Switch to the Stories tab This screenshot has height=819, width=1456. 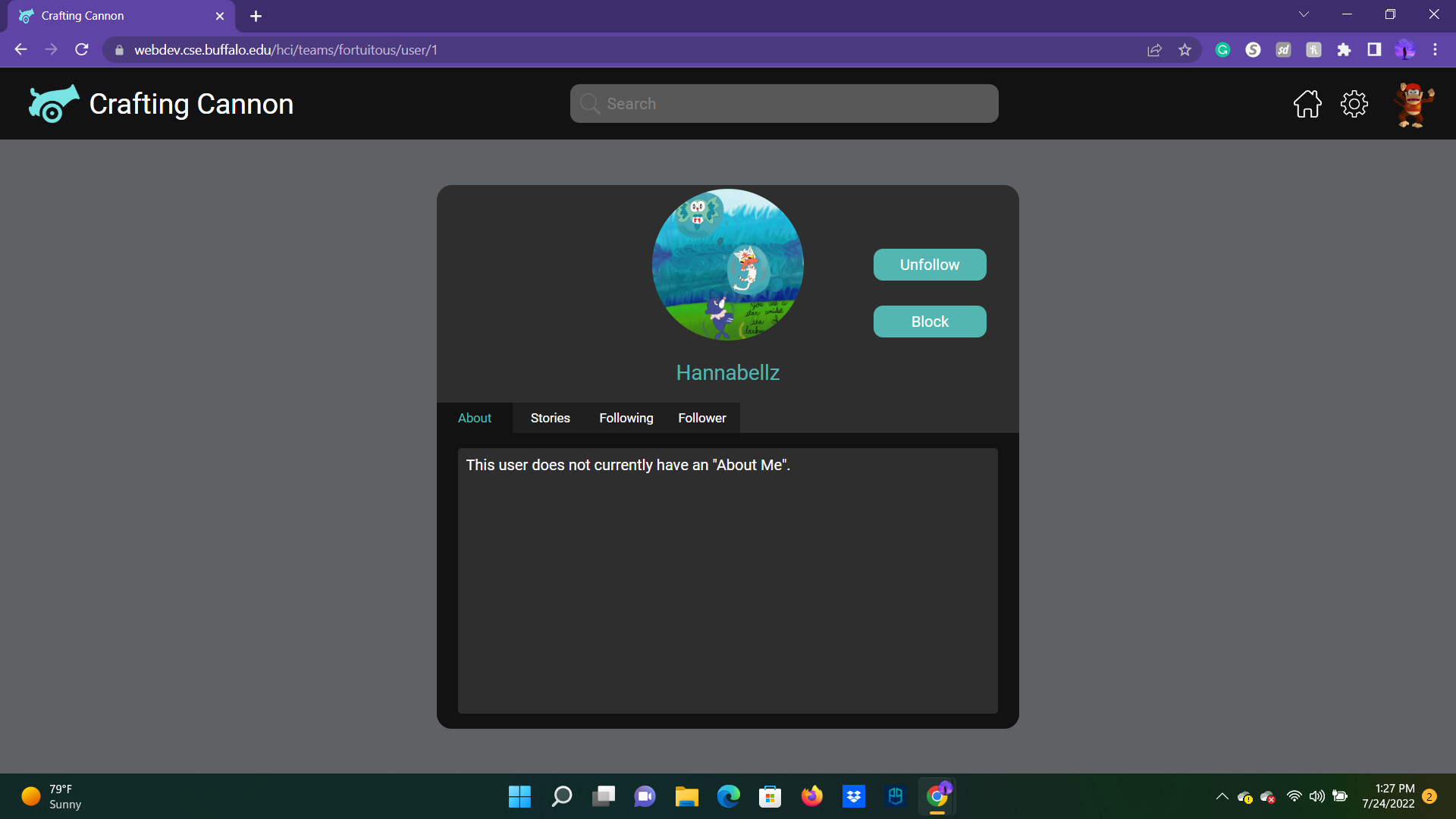(550, 418)
